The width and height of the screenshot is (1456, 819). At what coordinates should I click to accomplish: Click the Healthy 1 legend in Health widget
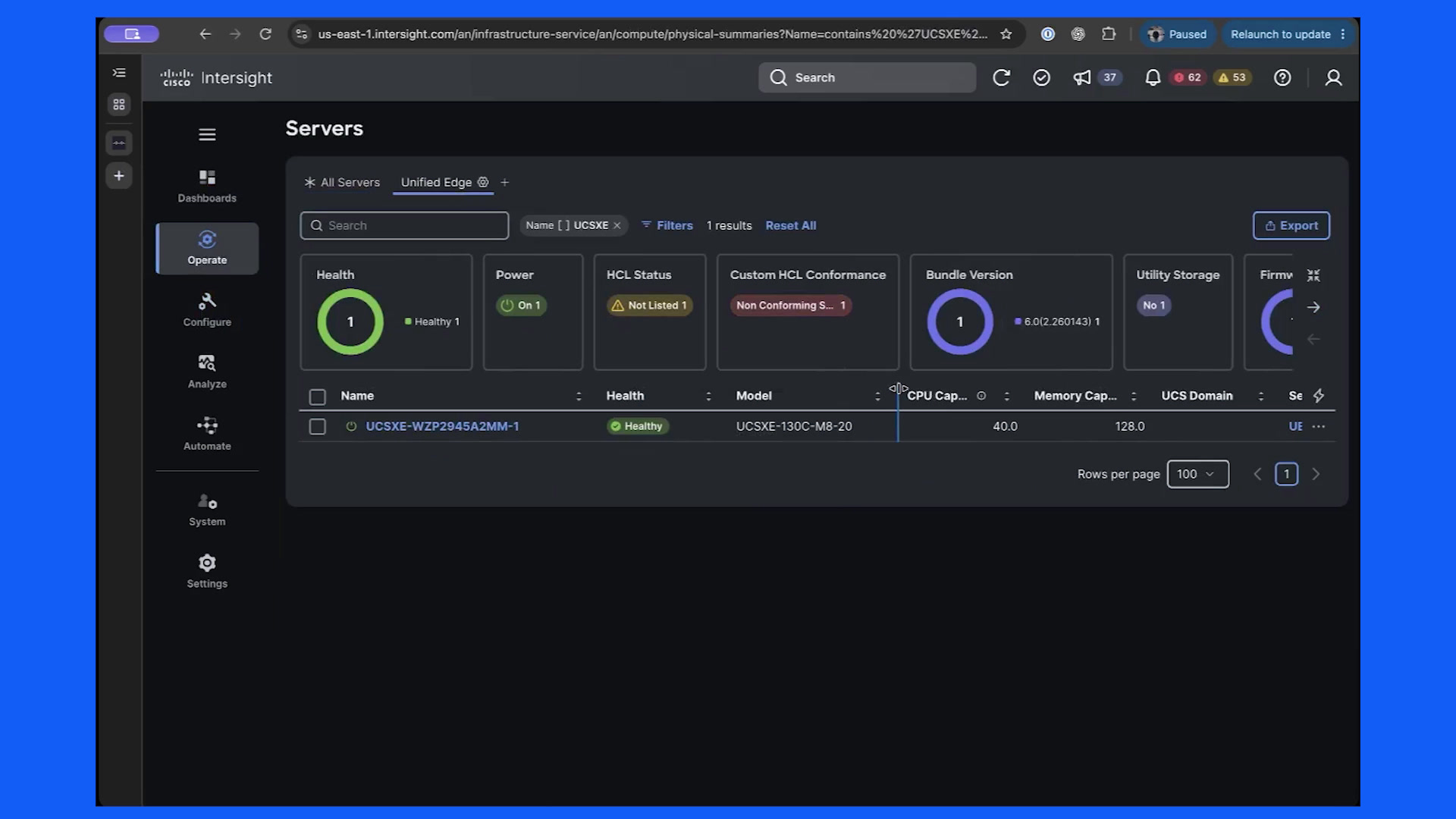432,322
